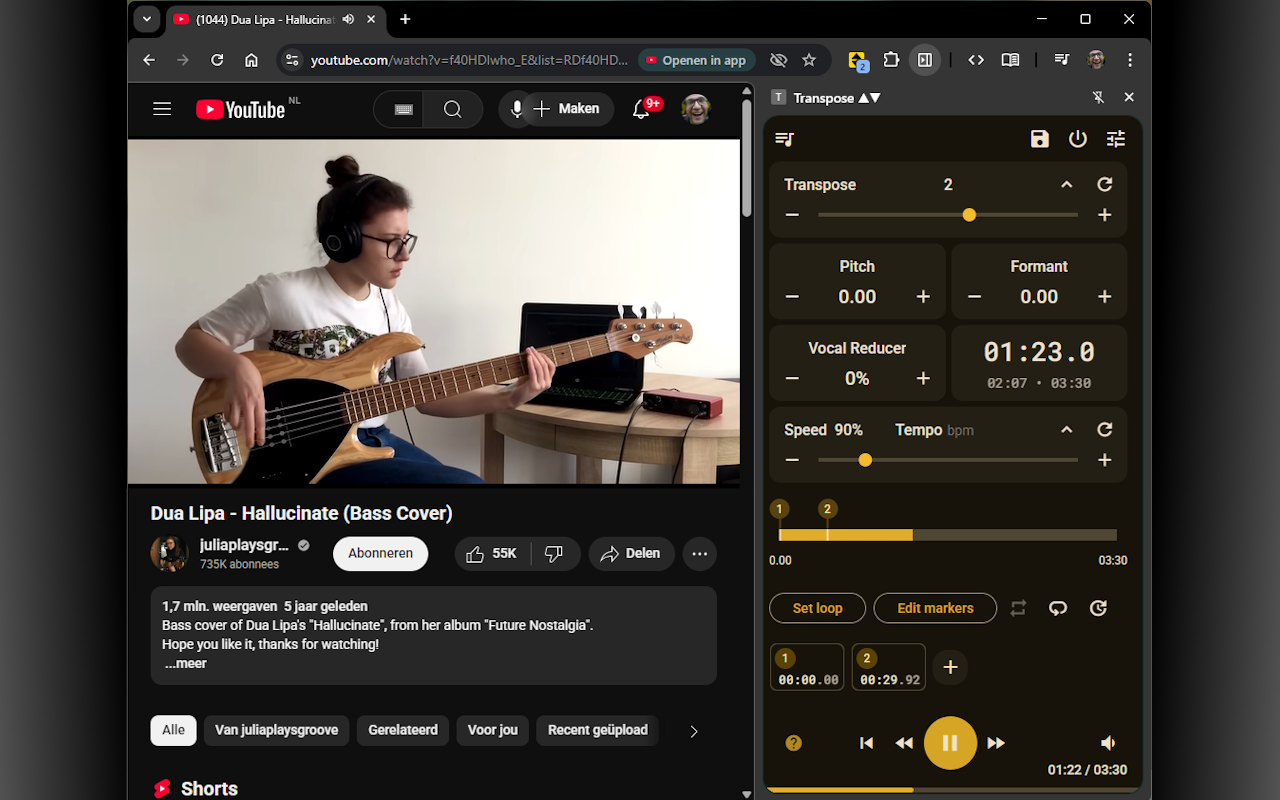1280x800 pixels.
Task: Open the playlist/song list icon in Transpose panel
Action: (x=784, y=139)
